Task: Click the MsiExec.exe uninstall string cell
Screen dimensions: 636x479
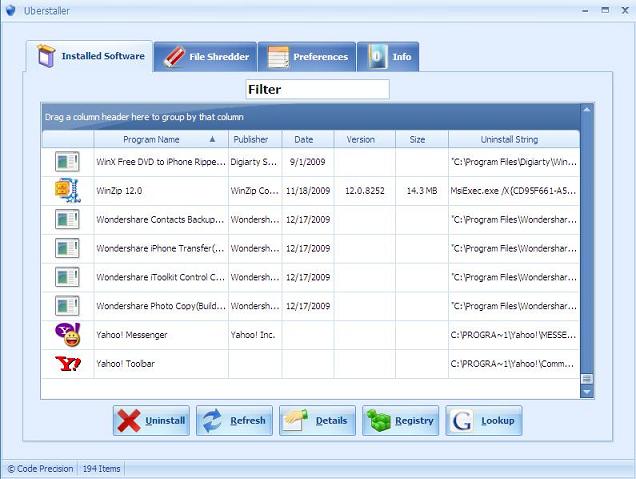Action: click(514, 191)
